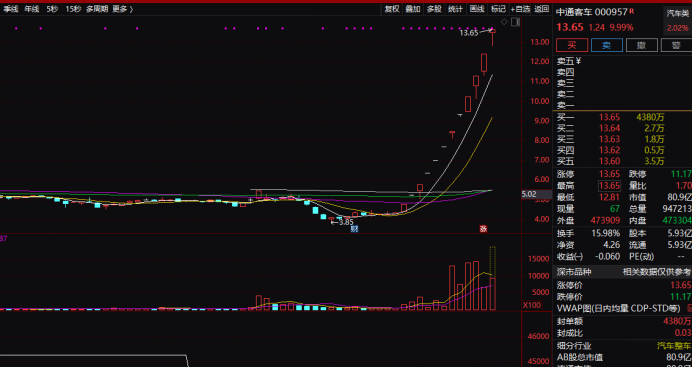
Task: Click the 5.02 price marker on axis
Action: (x=529, y=194)
